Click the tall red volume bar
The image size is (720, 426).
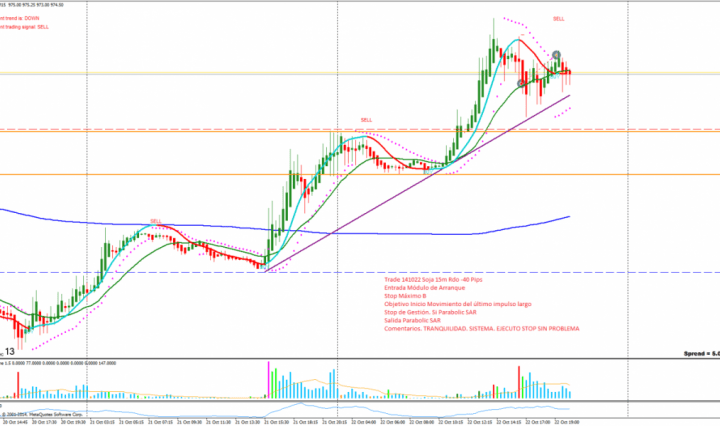[x=518, y=378]
